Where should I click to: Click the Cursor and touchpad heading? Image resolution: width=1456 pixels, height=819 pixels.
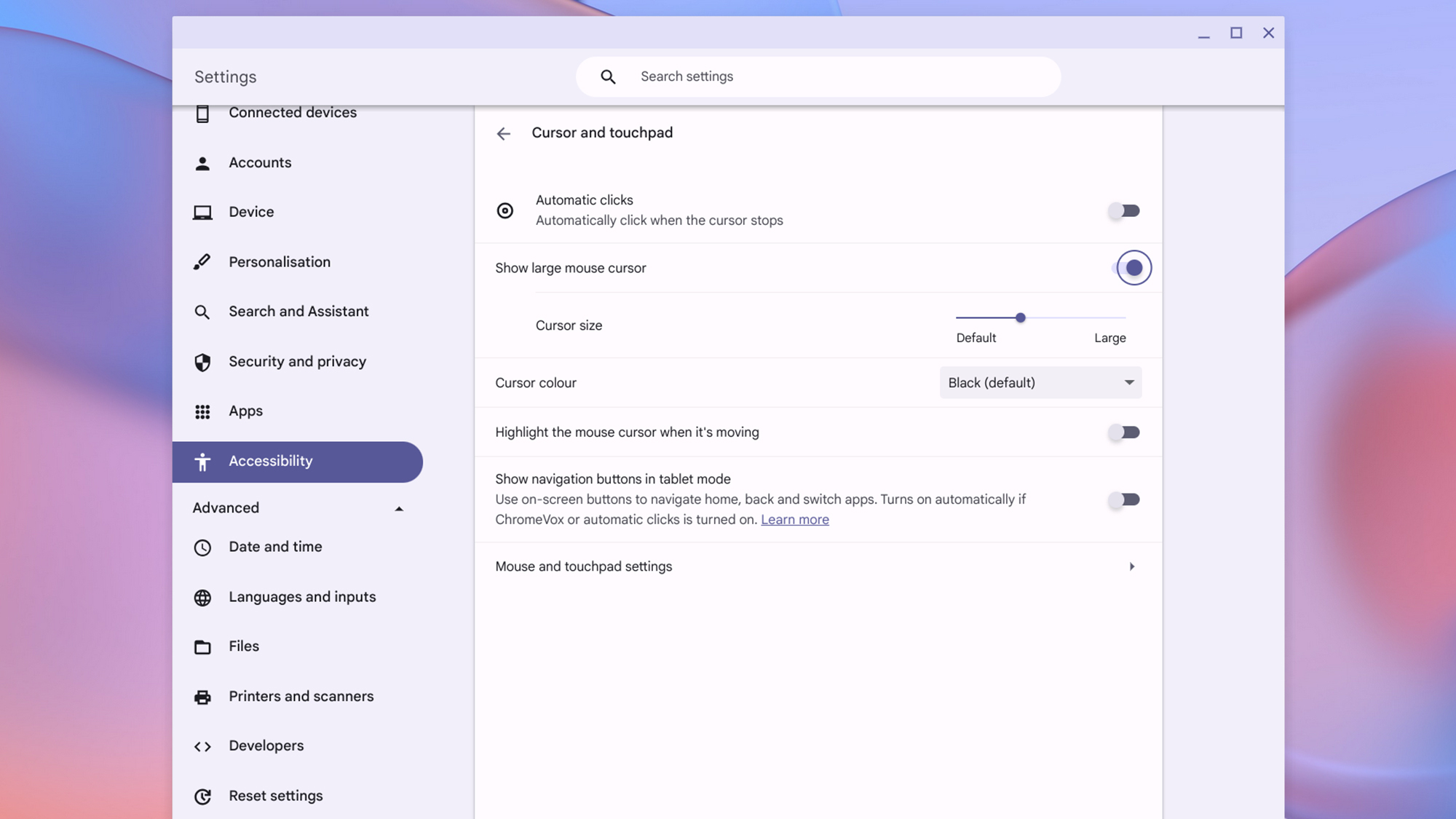[602, 133]
